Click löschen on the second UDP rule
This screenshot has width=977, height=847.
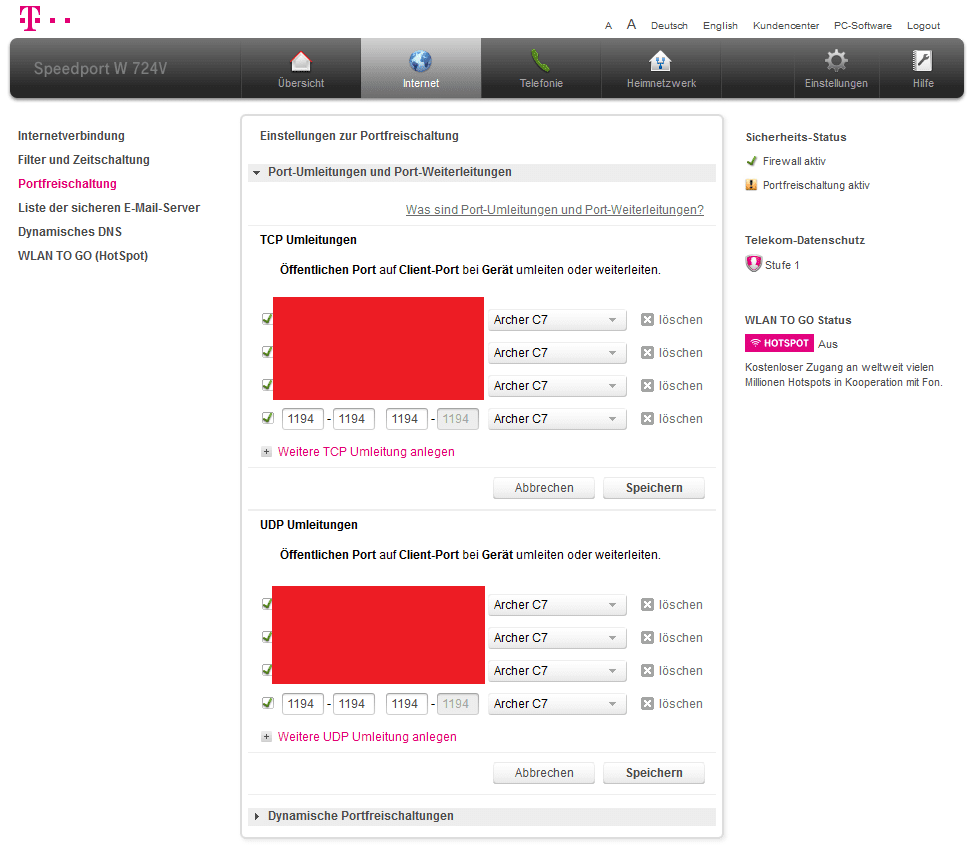pyautogui.click(x=672, y=638)
